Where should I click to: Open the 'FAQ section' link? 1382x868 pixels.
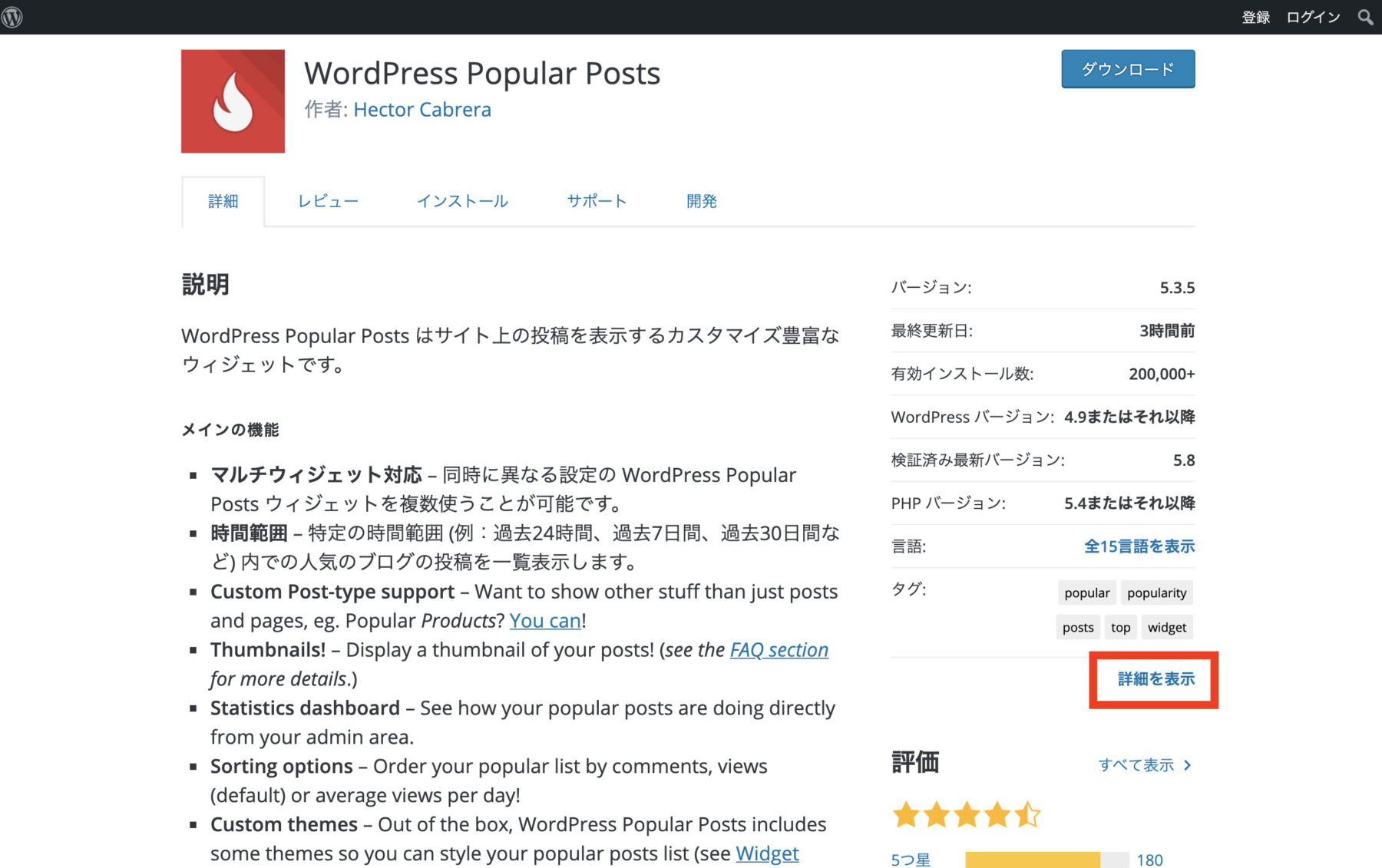click(779, 649)
